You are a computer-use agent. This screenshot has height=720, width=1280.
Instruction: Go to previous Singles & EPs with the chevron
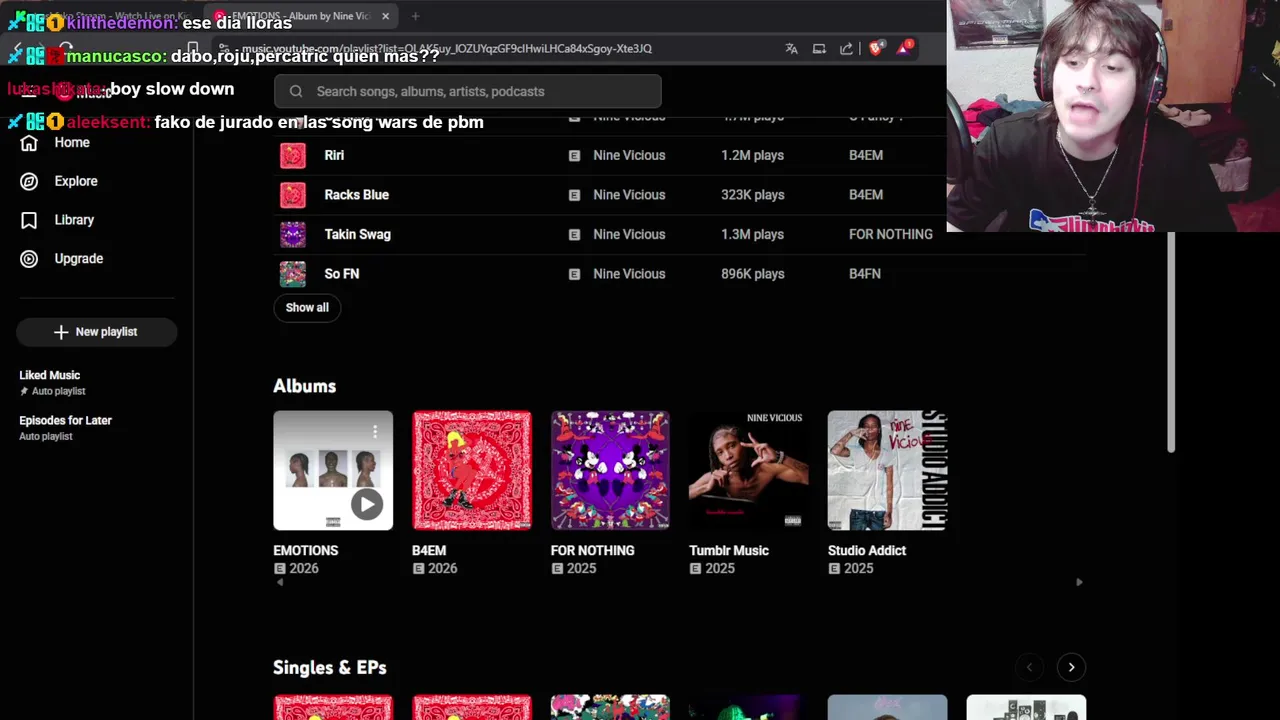point(1029,667)
